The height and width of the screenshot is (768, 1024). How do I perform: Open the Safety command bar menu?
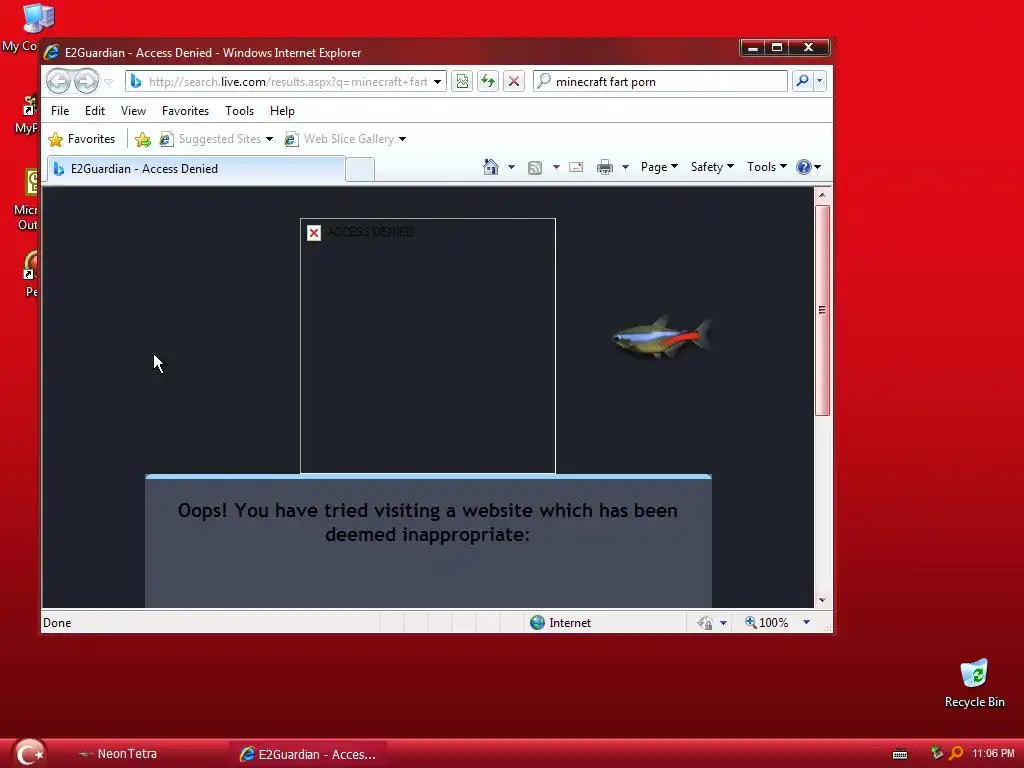click(x=712, y=167)
